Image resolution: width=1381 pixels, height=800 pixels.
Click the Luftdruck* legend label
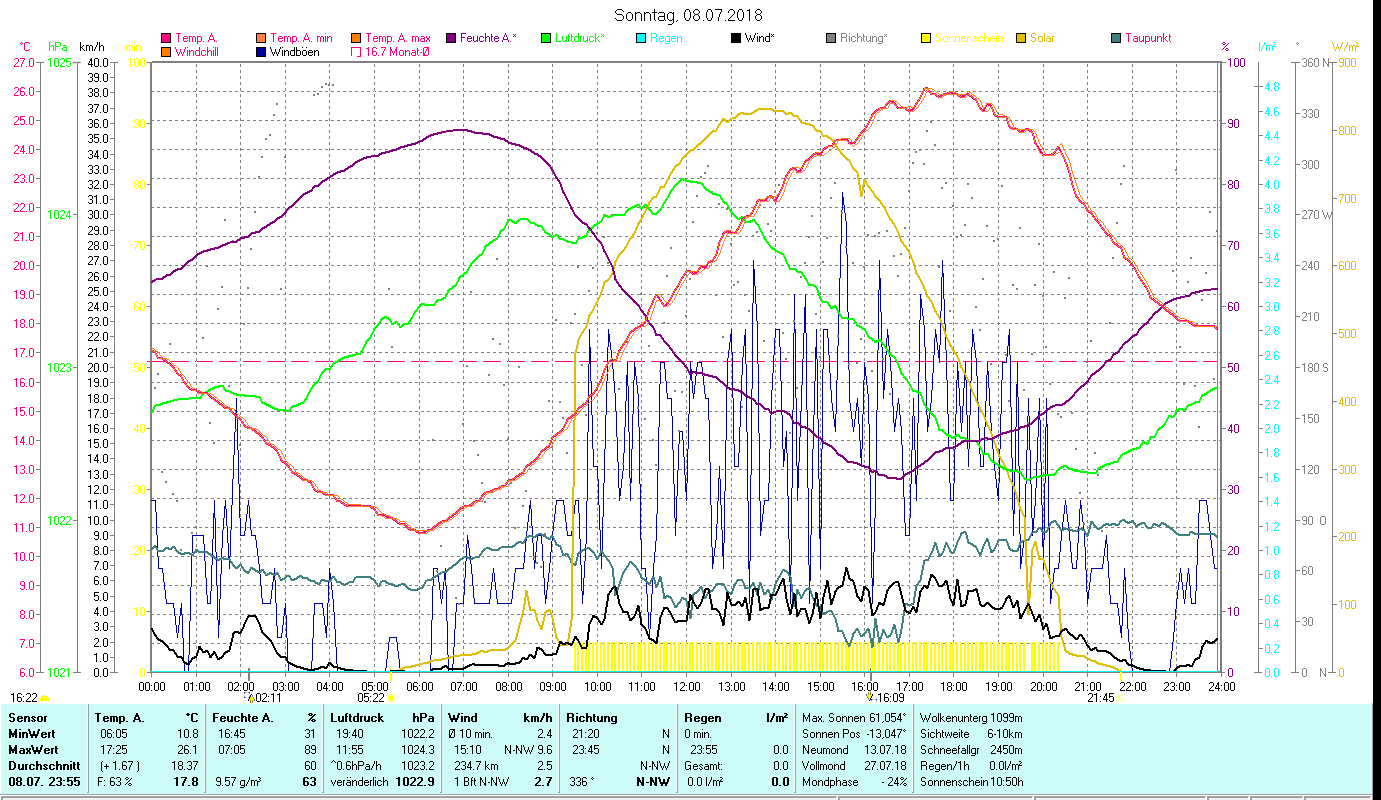tap(580, 39)
